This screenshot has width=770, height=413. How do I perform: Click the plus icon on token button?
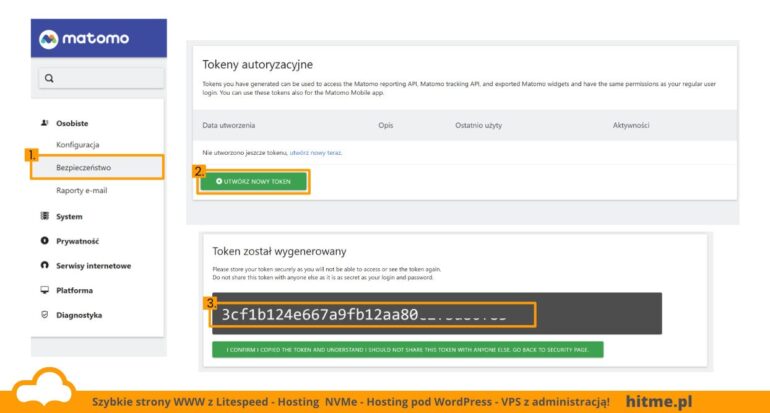[x=219, y=181]
